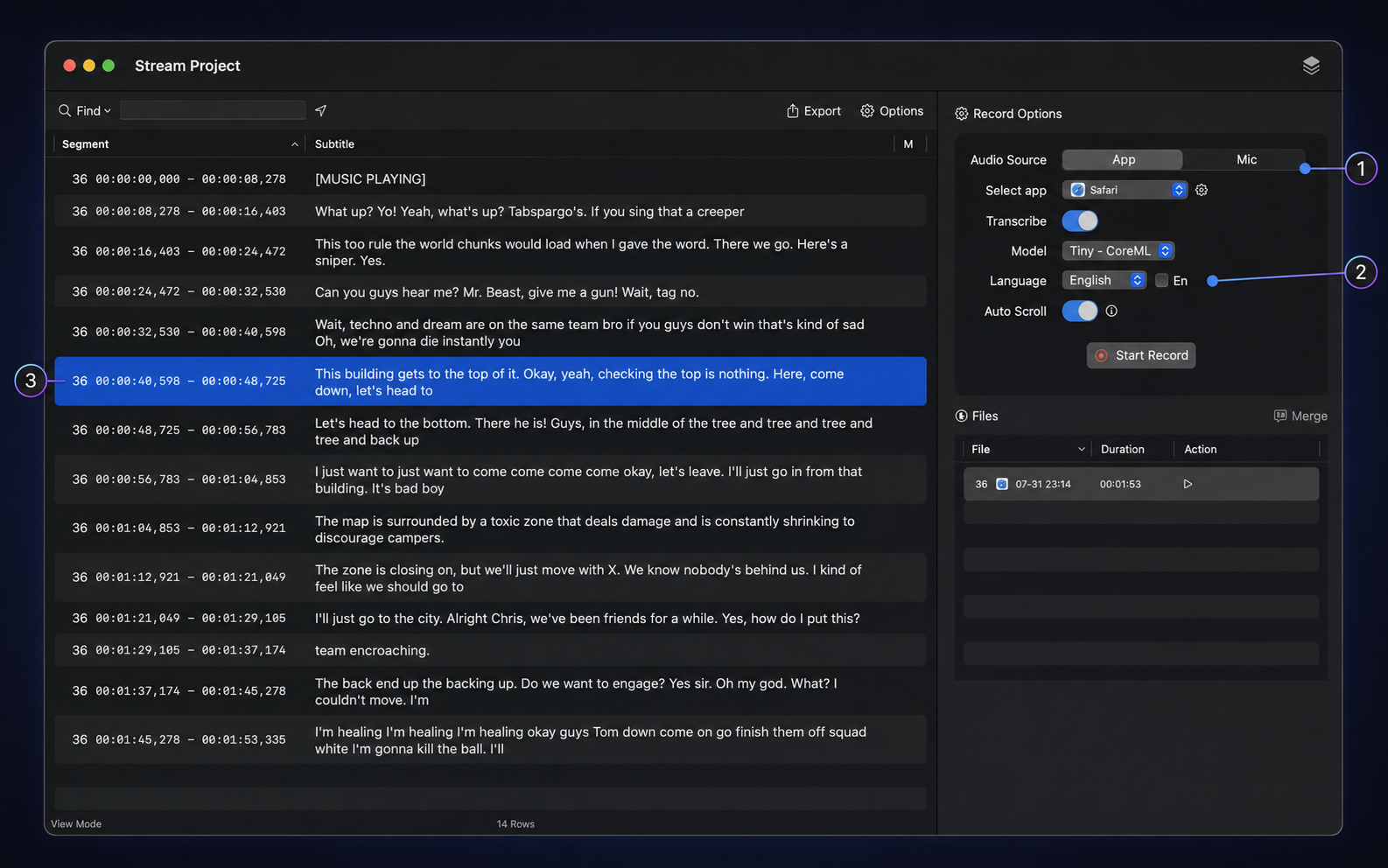This screenshot has width=1388, height=868.
Task: Open the Model Tiny - CoreML dropdown
Action: 1118,250
